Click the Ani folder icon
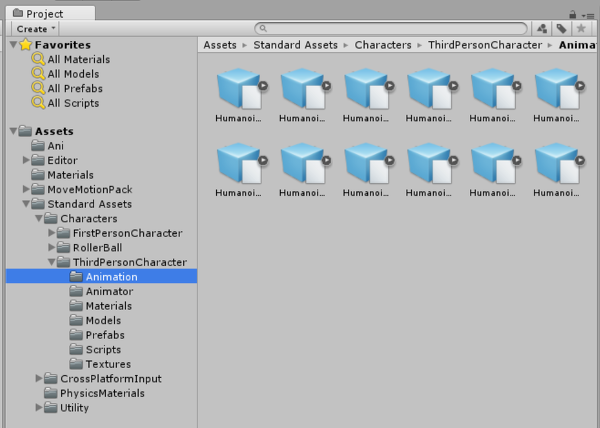The width and height of the screenshot is (600, 428). tap(38, 146)
